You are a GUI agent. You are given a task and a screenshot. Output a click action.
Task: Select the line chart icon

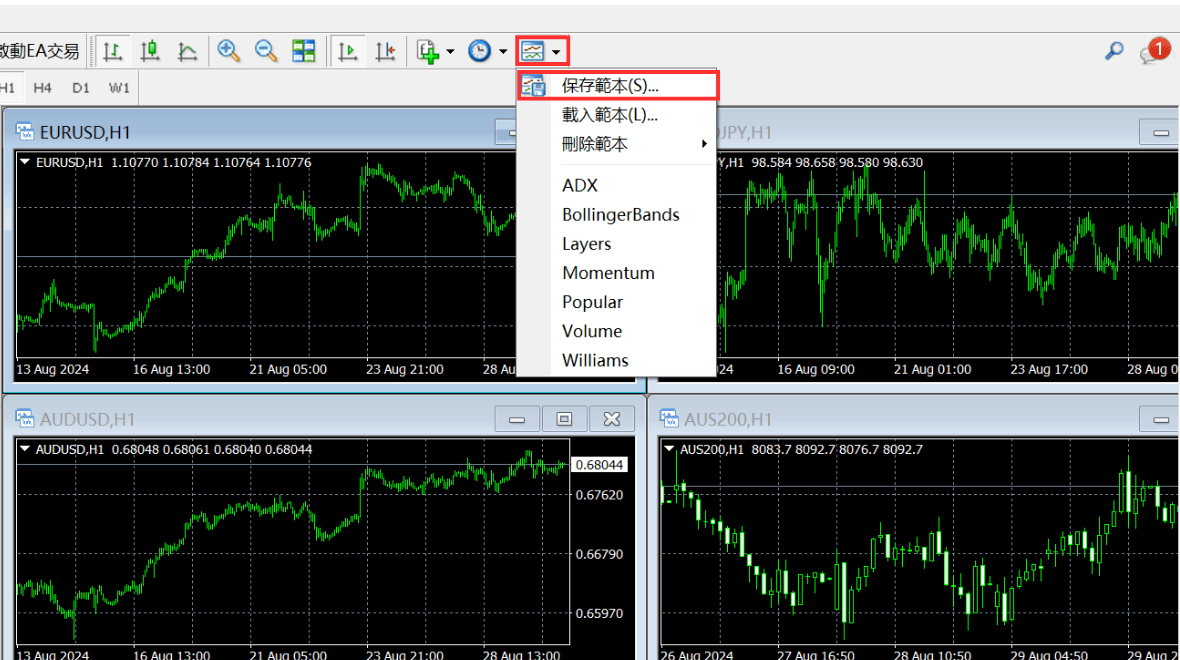pos(187,51)
